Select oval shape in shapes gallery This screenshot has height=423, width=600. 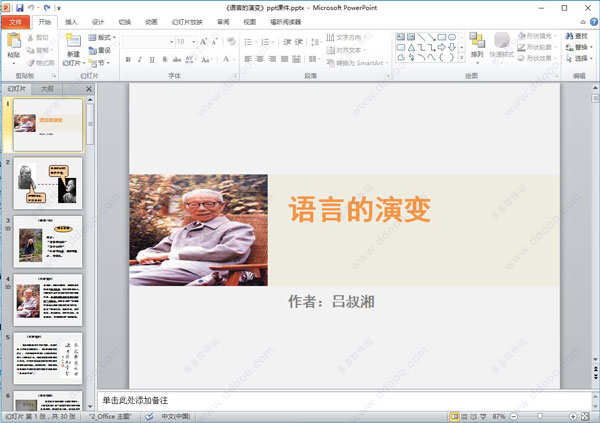[452, 37]
